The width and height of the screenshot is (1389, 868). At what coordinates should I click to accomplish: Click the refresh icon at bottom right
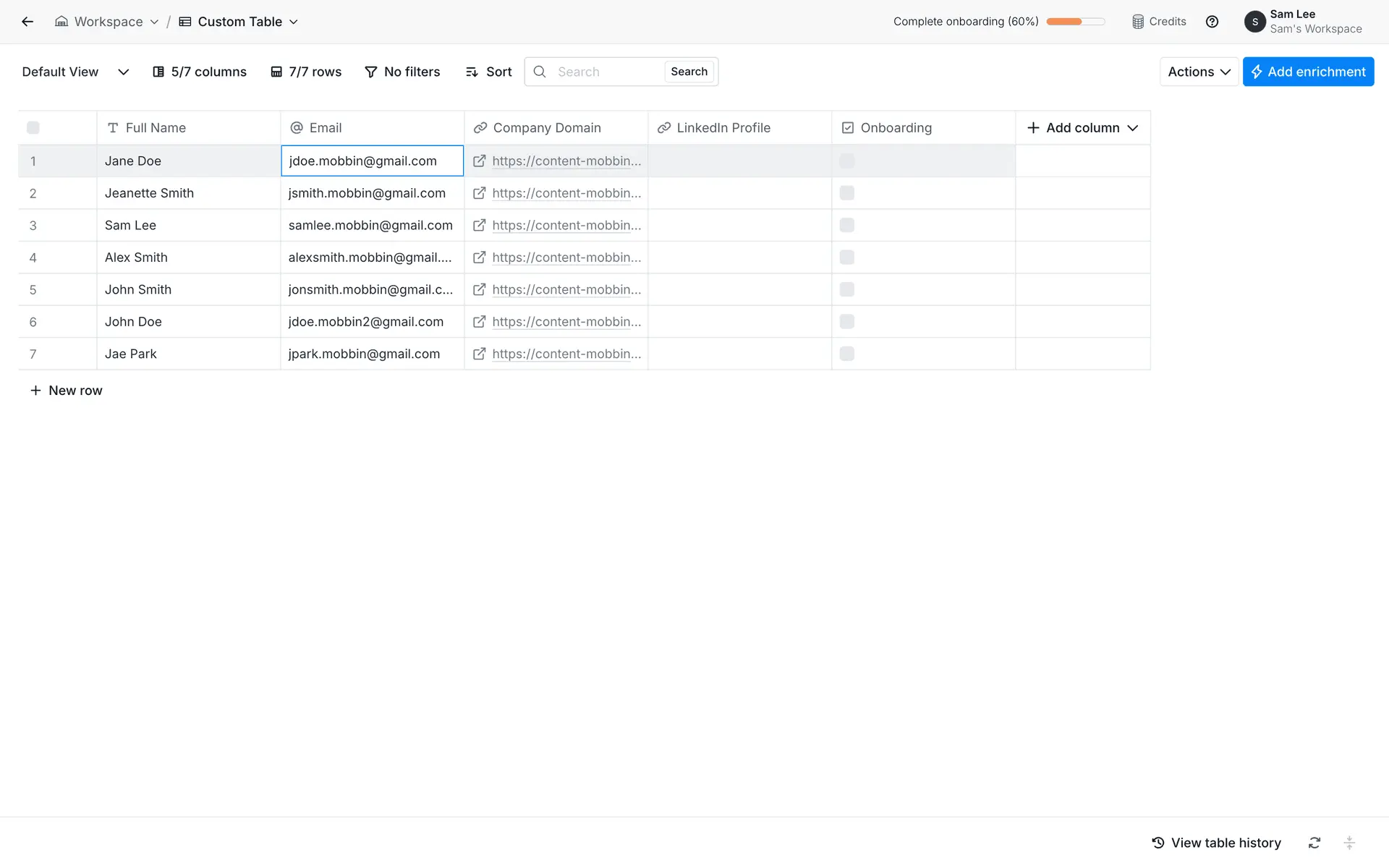pos(1314,843)
